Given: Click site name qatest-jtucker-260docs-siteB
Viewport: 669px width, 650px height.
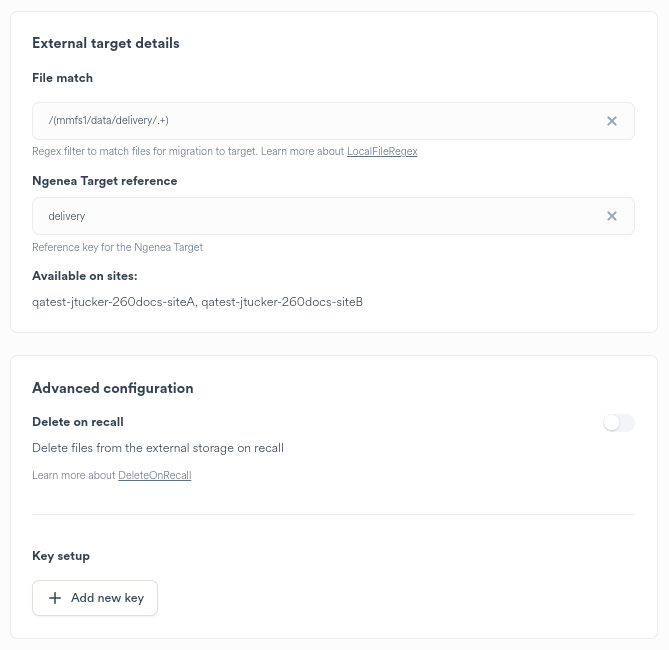Looking at the screenshot, I should [x=282, y=302].
